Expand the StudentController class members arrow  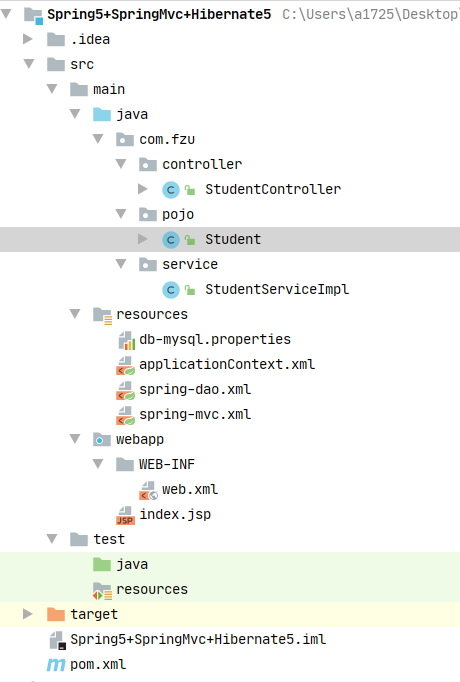[143, 189]
